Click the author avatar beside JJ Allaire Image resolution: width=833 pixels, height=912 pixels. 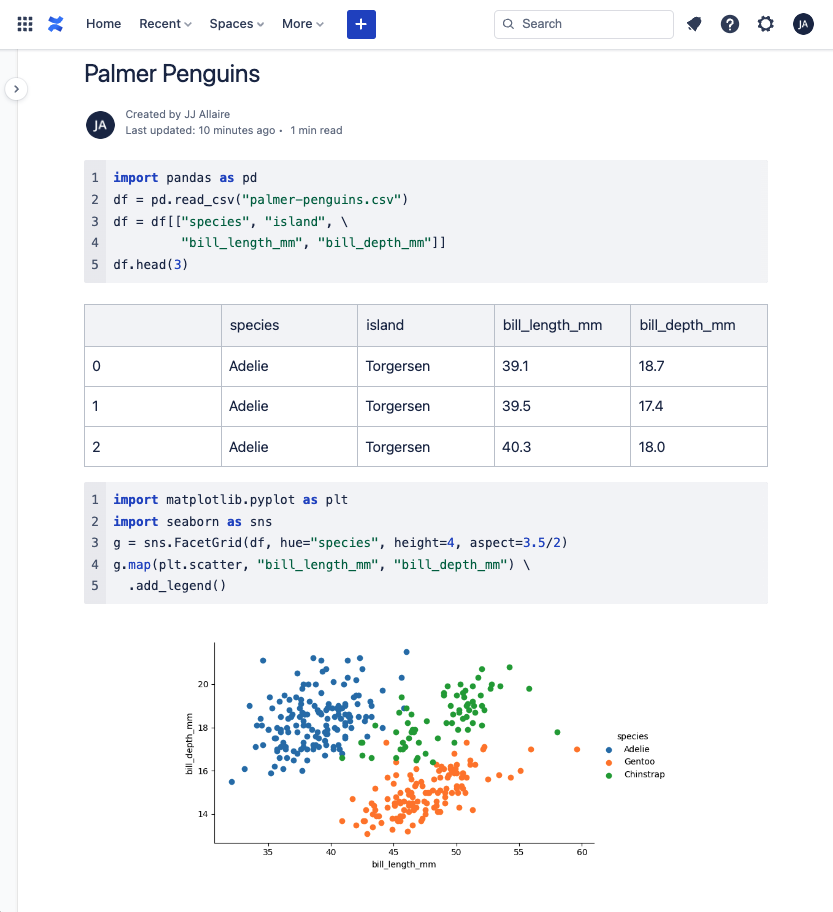coord(99,124)
